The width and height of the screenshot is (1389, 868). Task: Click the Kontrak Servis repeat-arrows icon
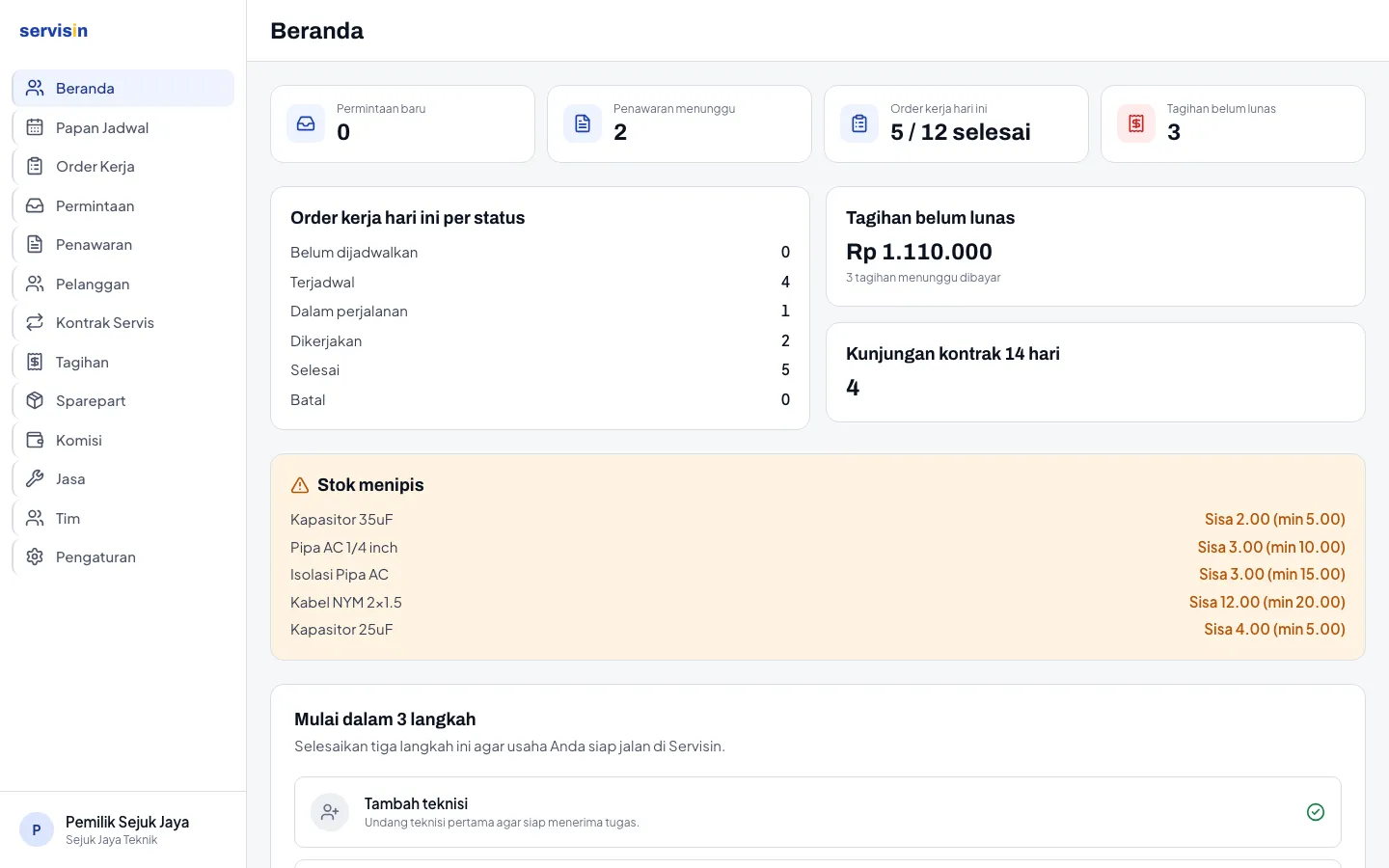[35, 322]
